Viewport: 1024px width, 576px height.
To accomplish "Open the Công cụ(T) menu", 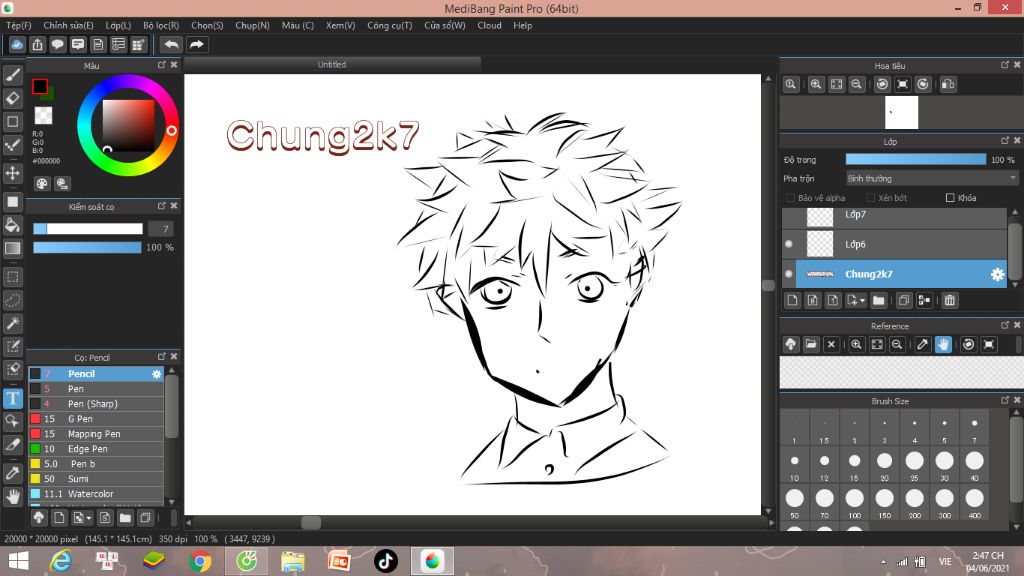I will [x=389, y=25].
